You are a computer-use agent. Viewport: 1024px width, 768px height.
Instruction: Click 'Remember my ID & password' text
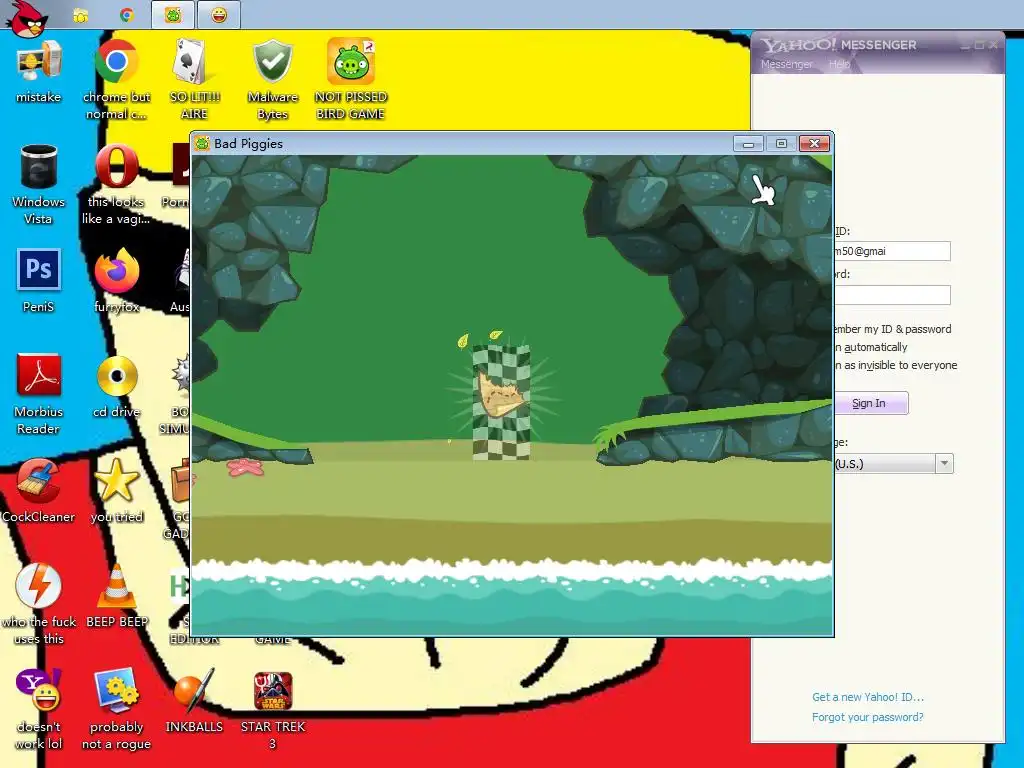point(893,329)
